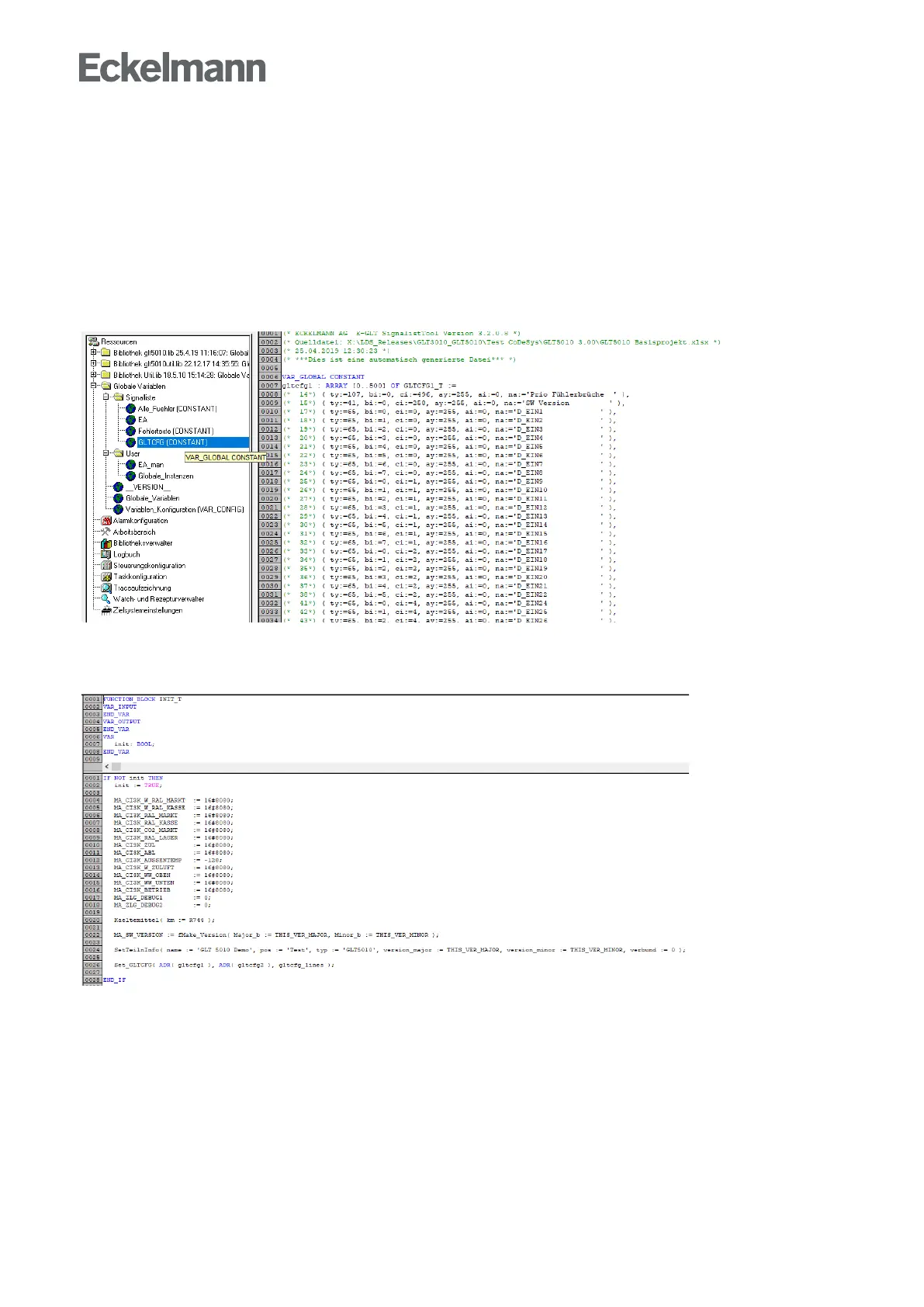Collapse the Signalliste folder node

click(106, 397)
